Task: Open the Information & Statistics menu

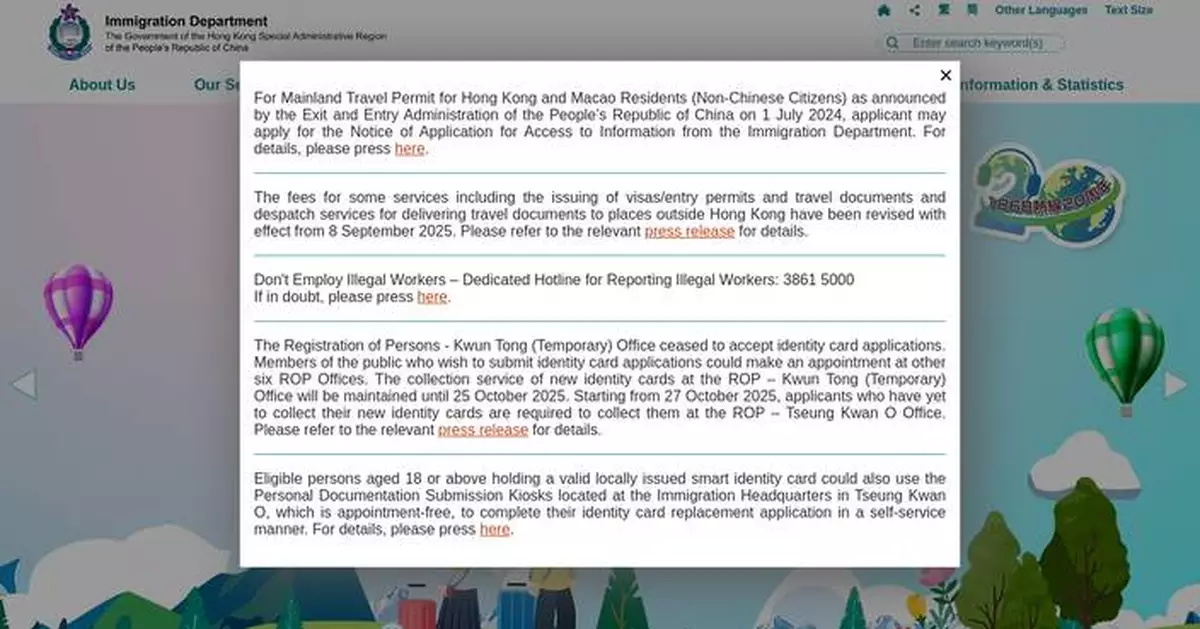Action: tap(1040, 85)
